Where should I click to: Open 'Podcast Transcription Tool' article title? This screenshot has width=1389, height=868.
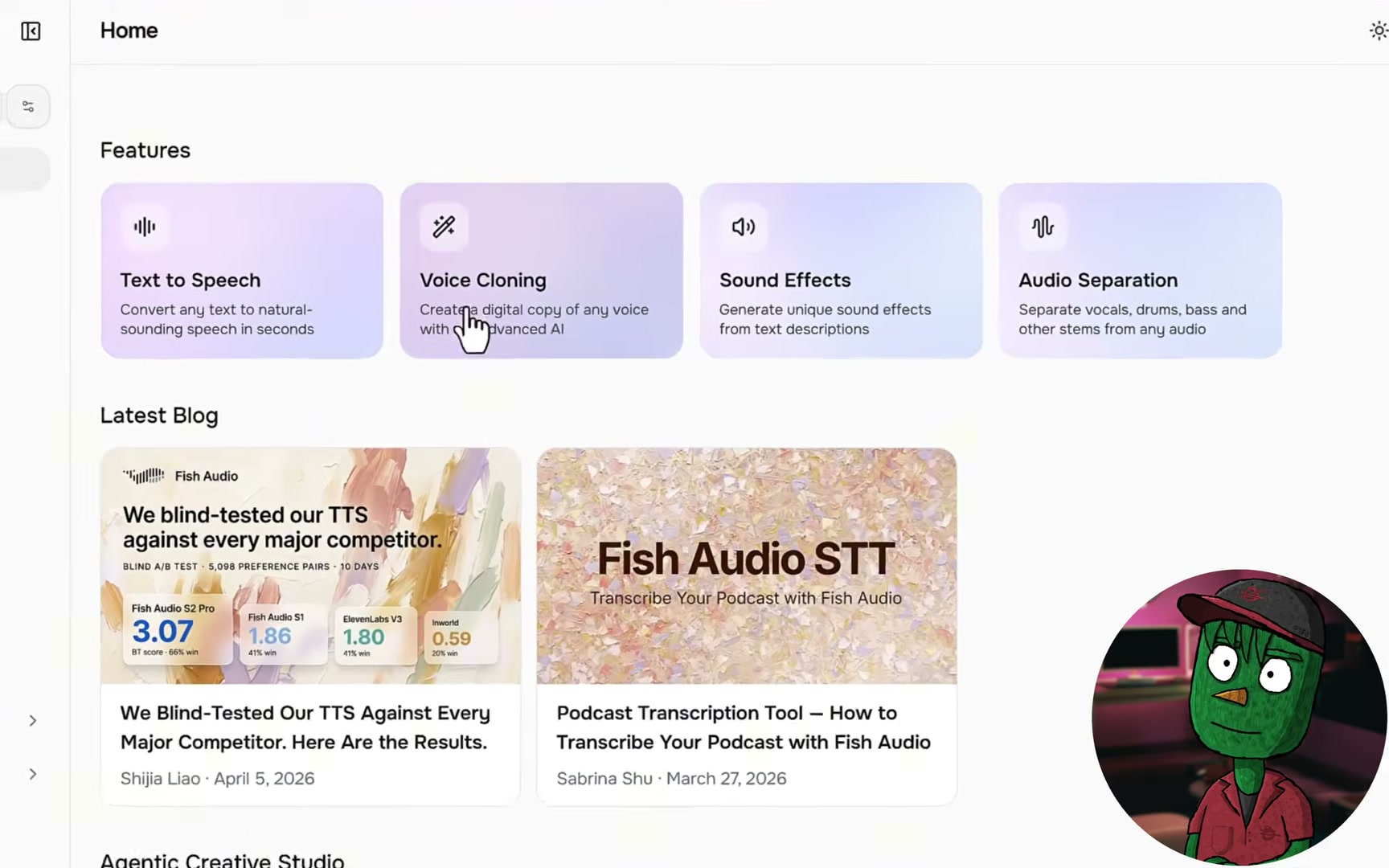[x=744, y=727]
